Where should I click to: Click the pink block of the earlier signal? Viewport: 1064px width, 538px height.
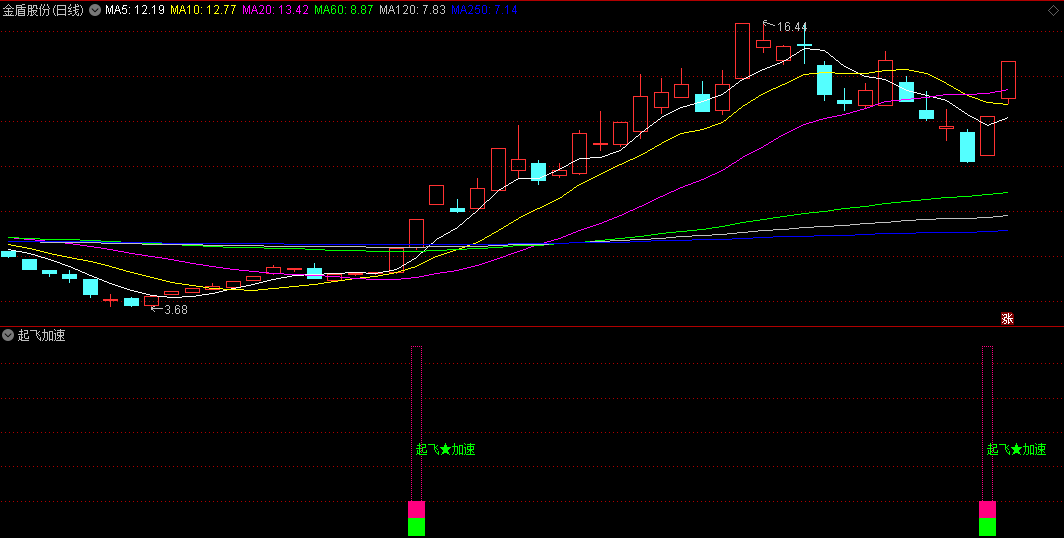[x=417, y=510]
